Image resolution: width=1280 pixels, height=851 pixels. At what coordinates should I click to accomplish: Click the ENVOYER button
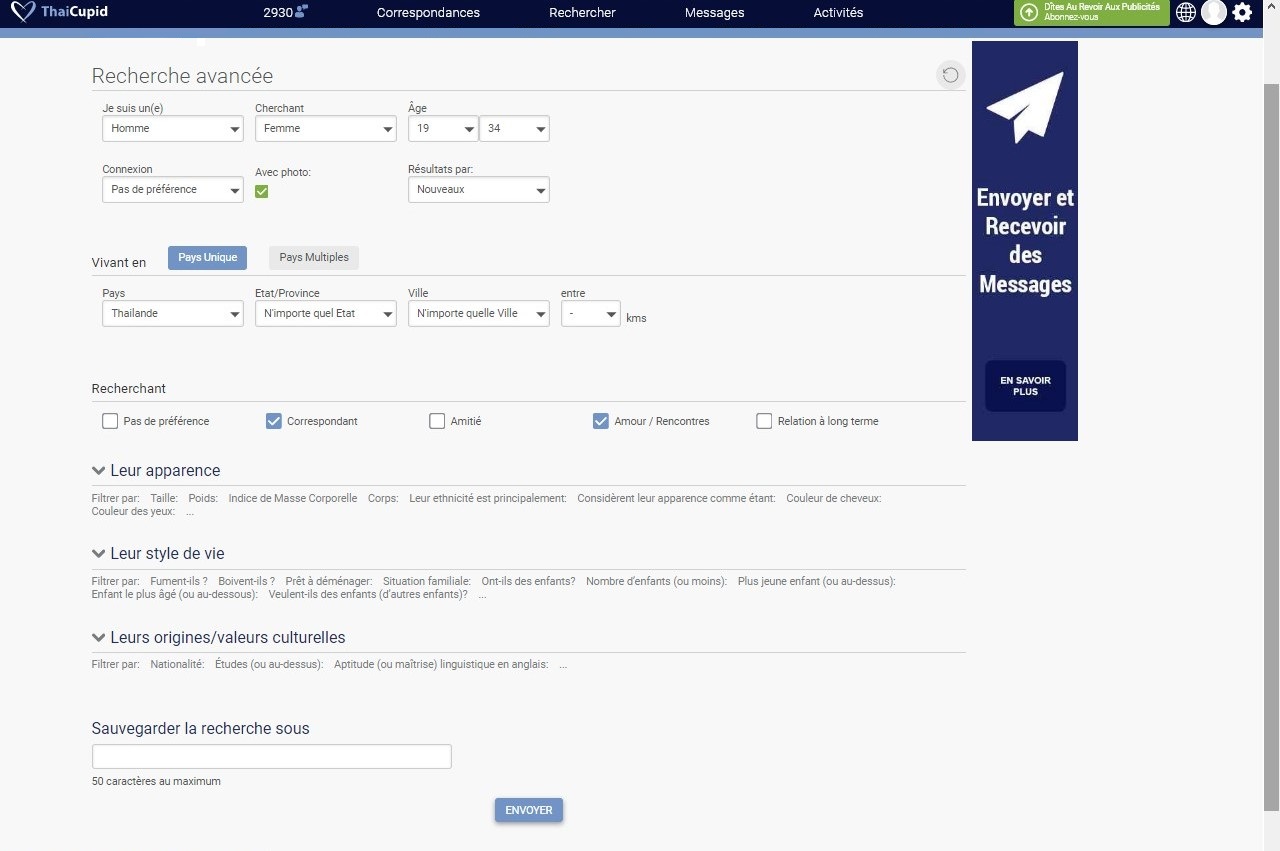point(529,810)
